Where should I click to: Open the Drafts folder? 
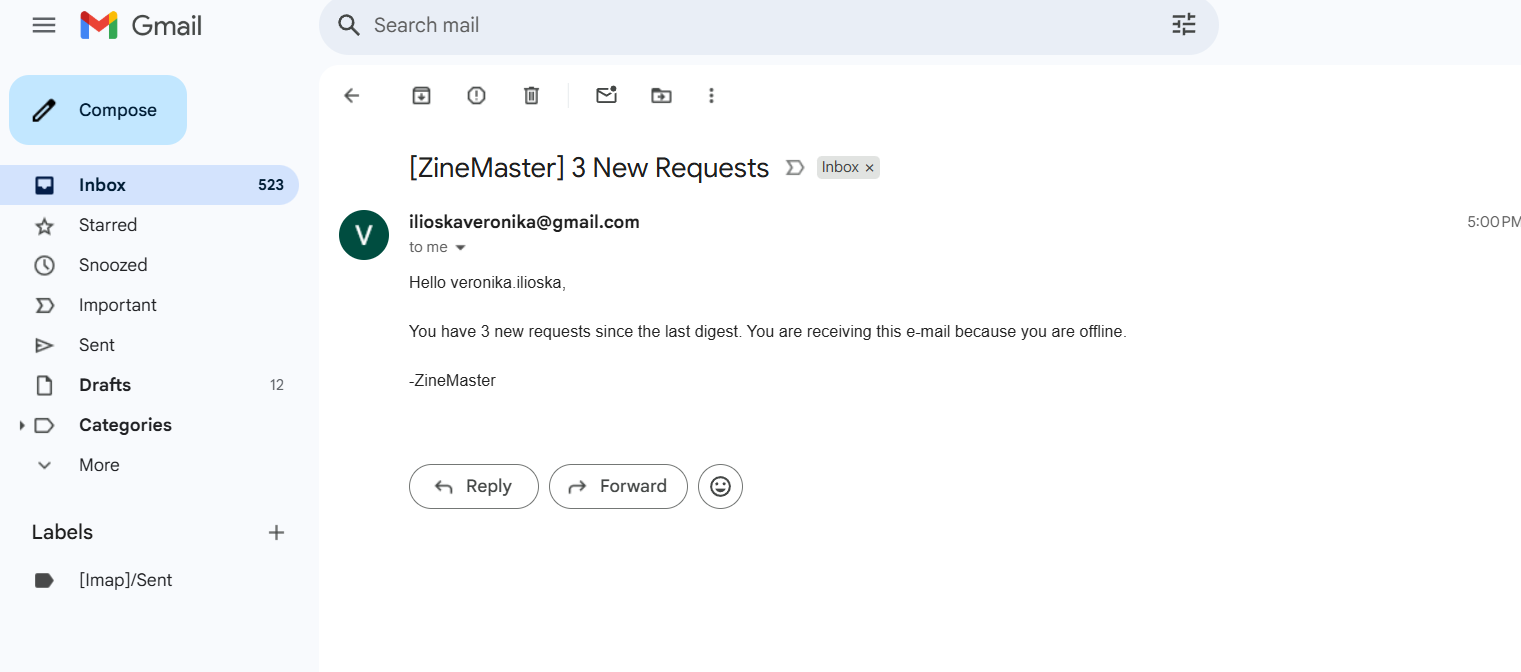coord(105,385)
